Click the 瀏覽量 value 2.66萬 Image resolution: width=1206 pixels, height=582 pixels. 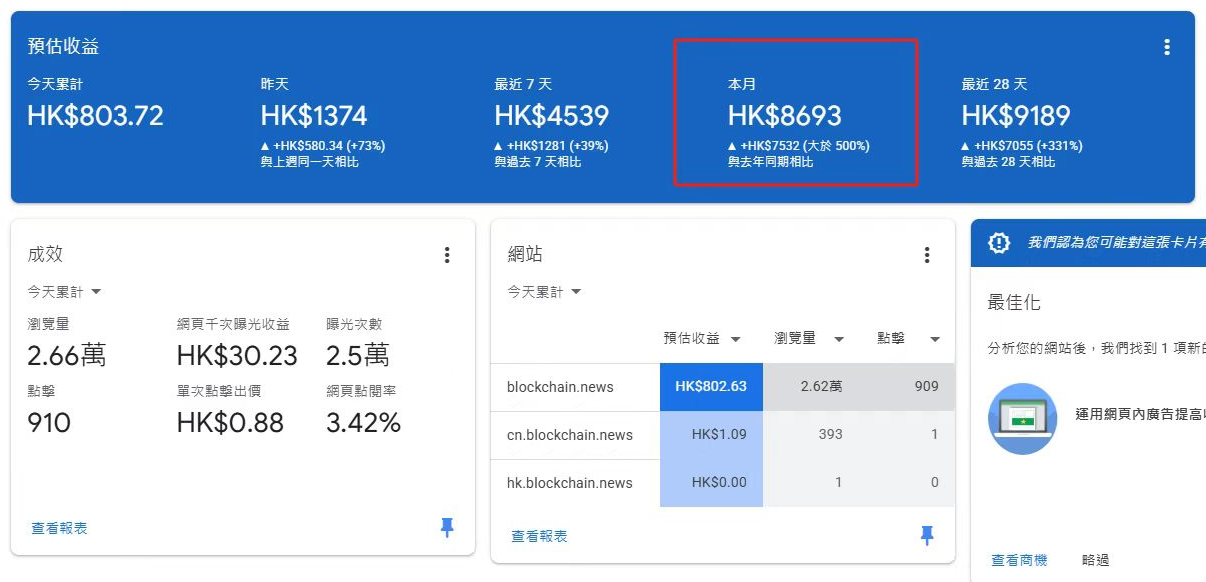(x=66, y=355)
